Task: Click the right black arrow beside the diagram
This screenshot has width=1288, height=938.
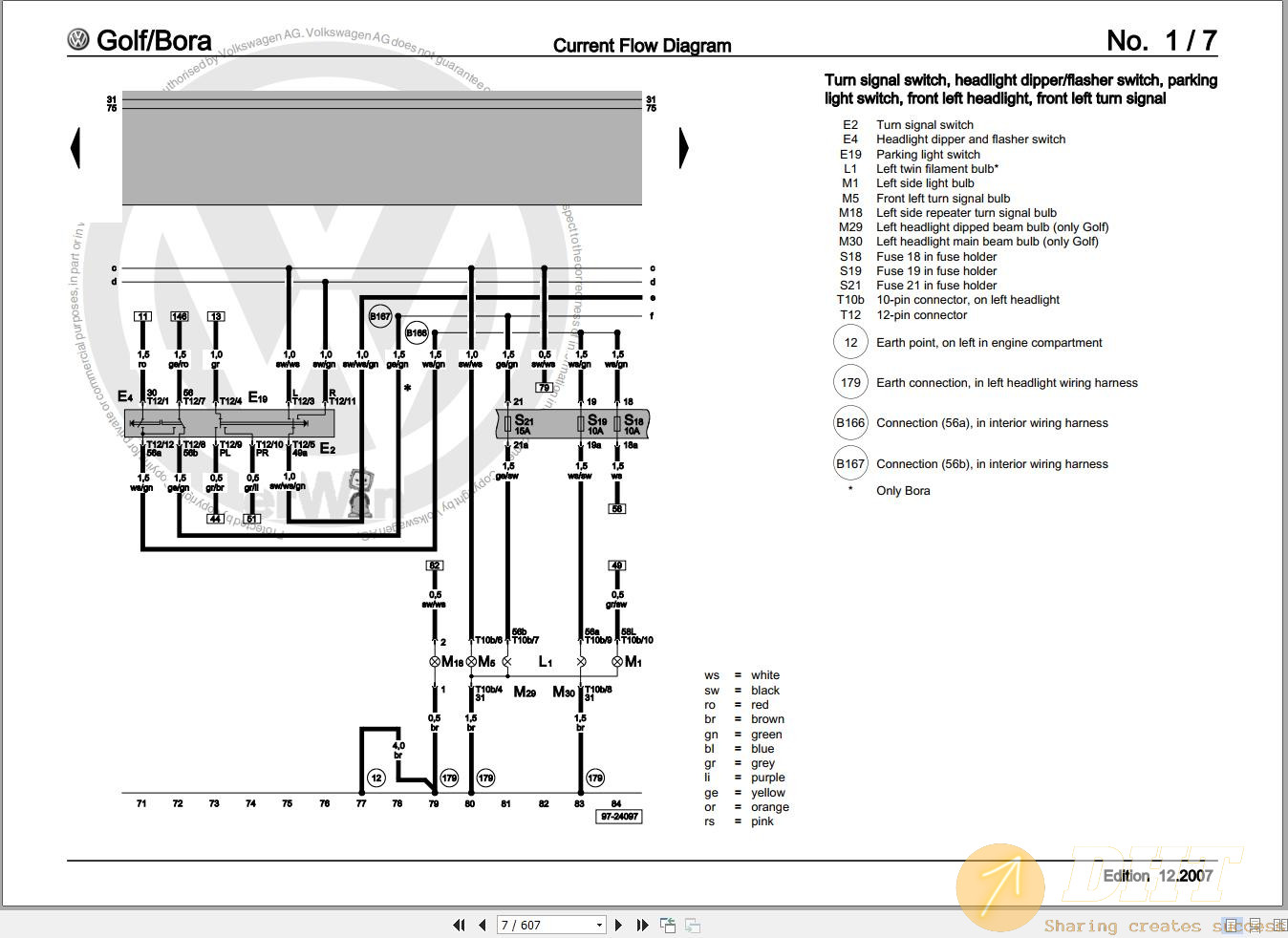Action: coord(684,148)
